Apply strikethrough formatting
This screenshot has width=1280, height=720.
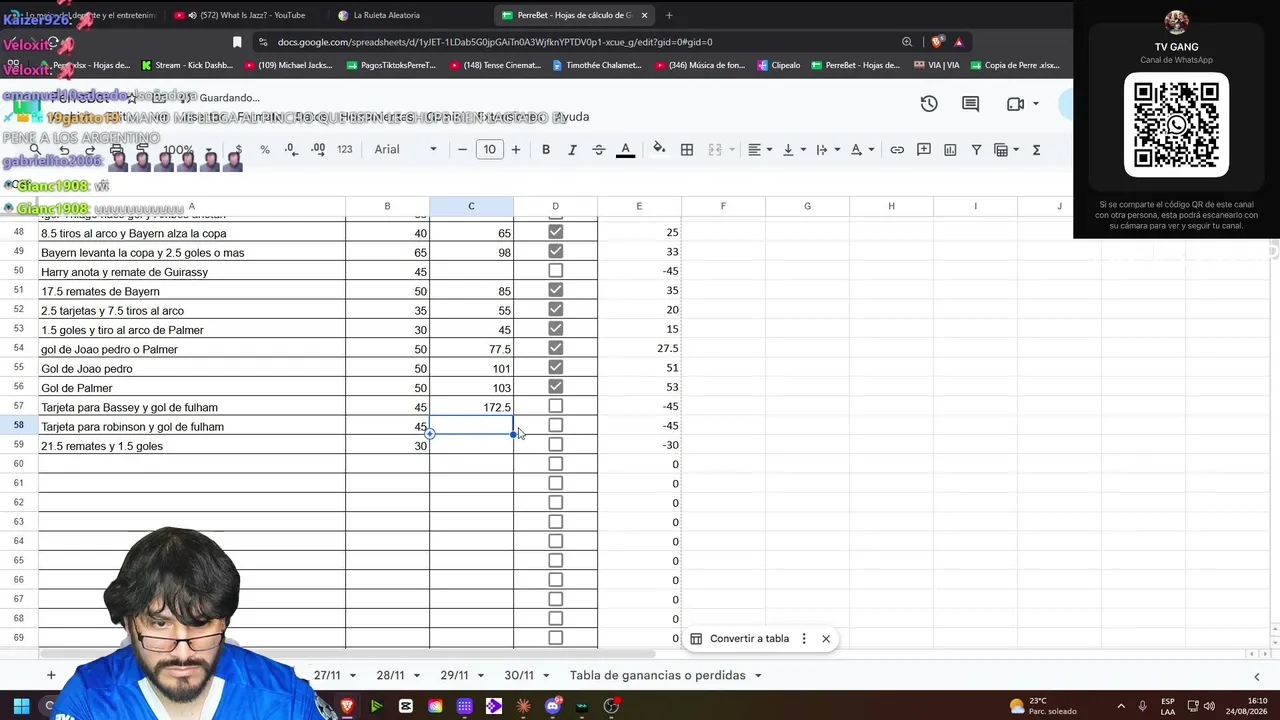pyautogui.click(x=599, y=150)
